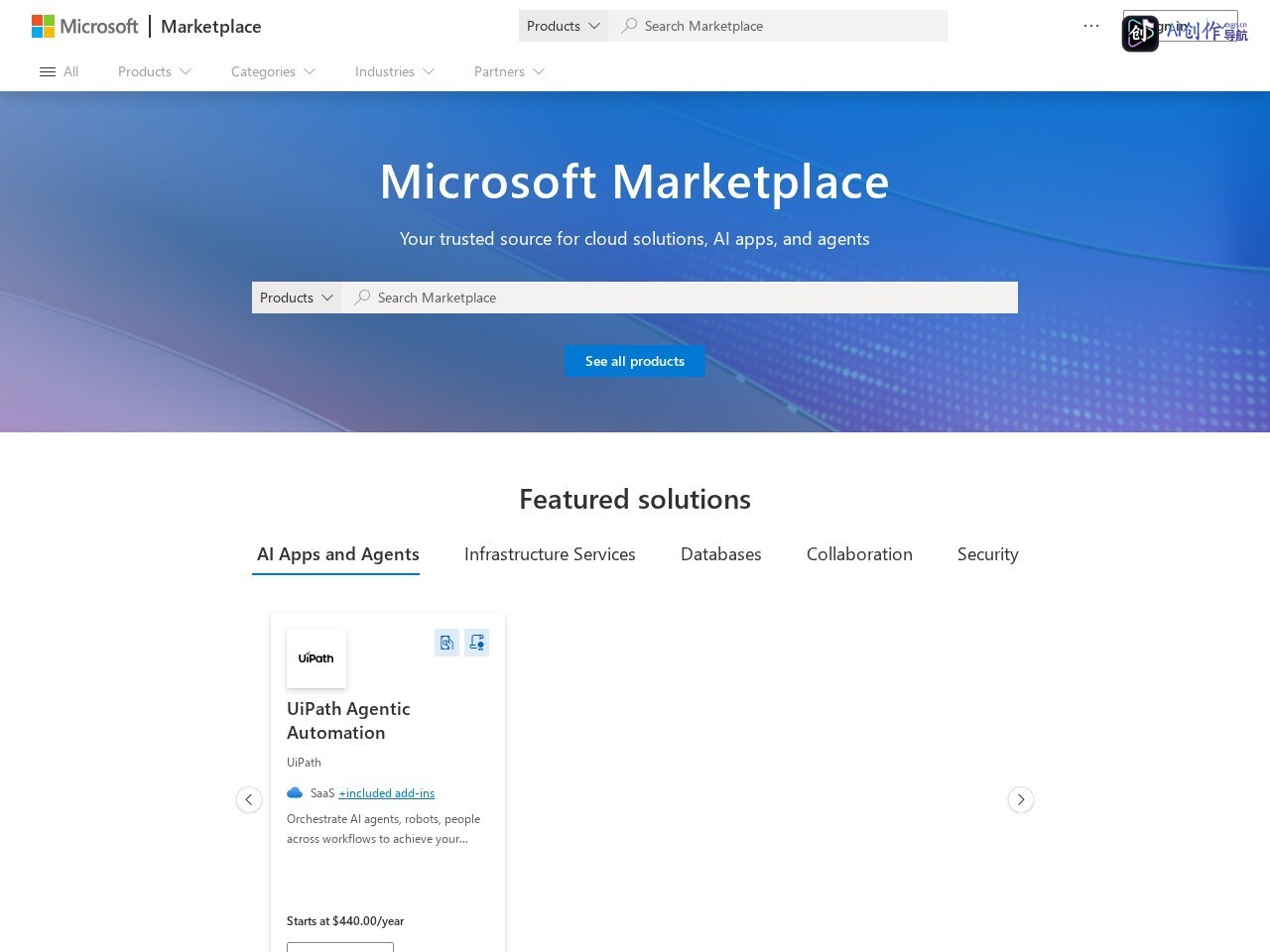Expand the Products scope dropdown beside the header search
1270x952 pixels.
(564, 26)
